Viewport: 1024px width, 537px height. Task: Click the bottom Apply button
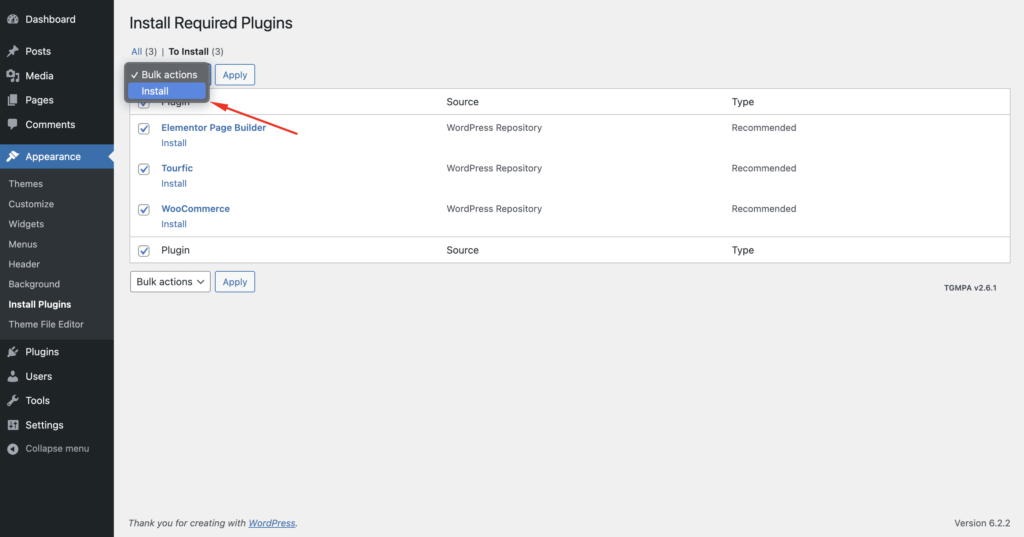click(x=234, y=282)
